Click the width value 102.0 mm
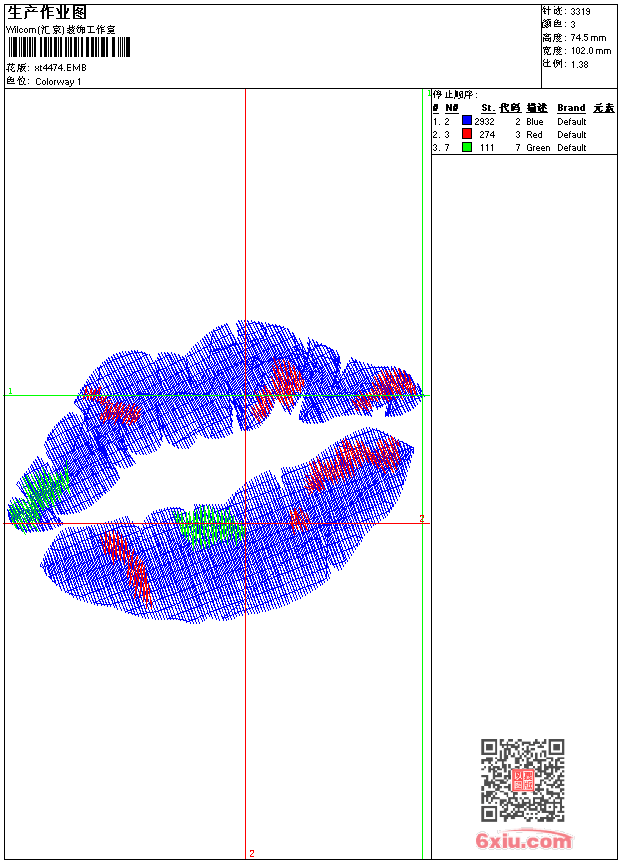The image size is (620, 860). point(591,51)
